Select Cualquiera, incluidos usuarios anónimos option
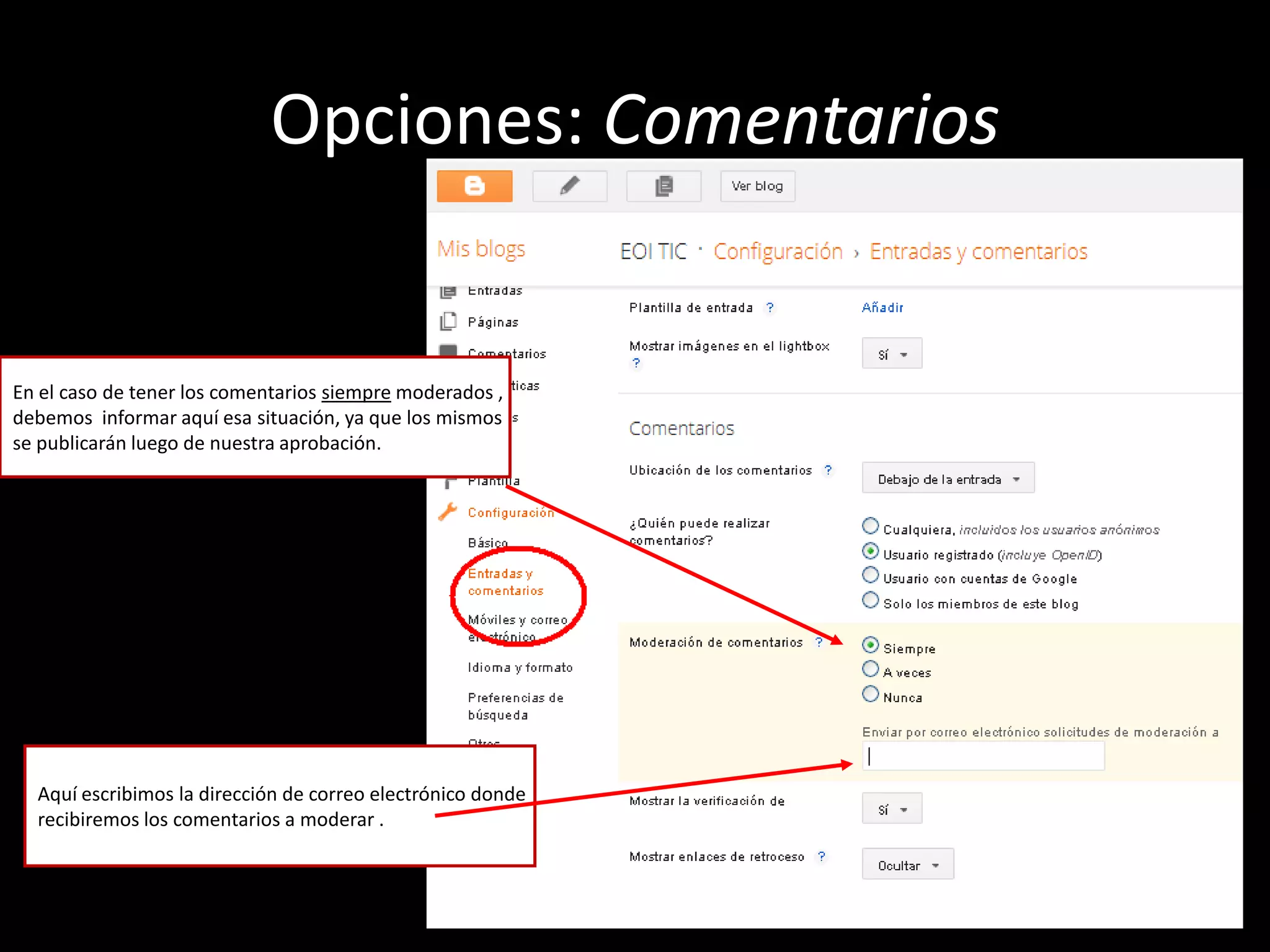Screen dimensions: 1270x952 click(x=871, y=526)
